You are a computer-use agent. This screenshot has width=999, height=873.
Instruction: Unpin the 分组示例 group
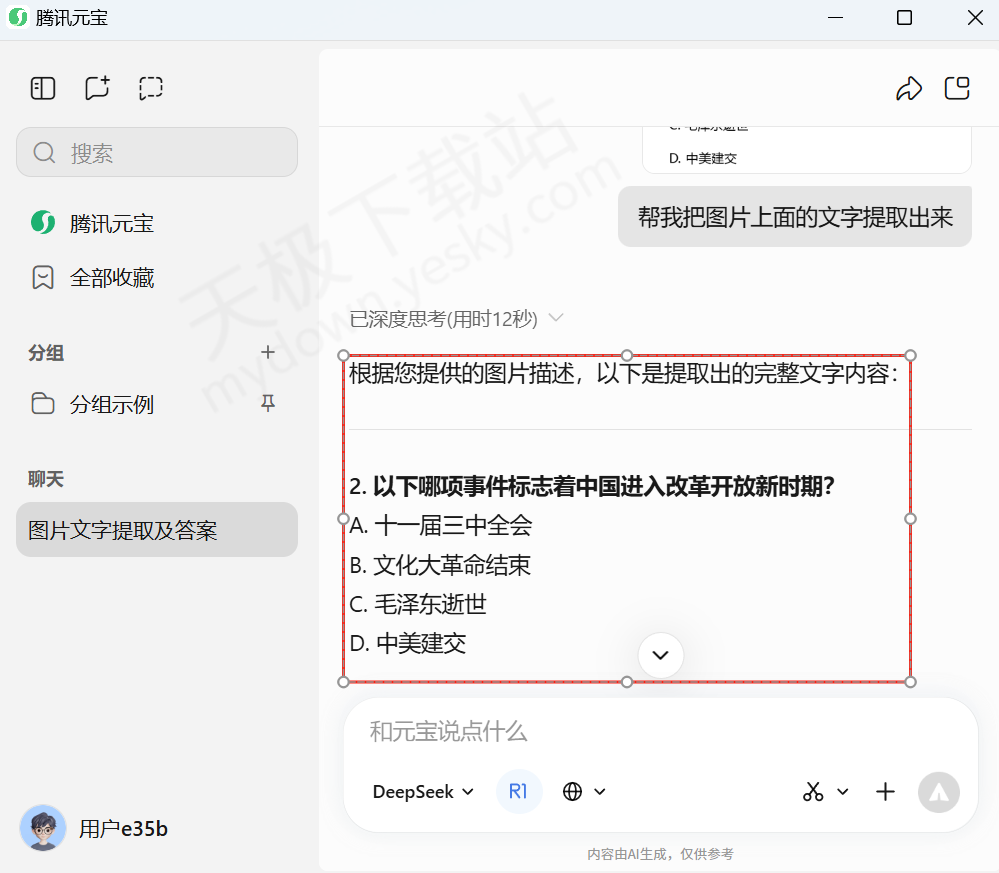click(267, 404)
